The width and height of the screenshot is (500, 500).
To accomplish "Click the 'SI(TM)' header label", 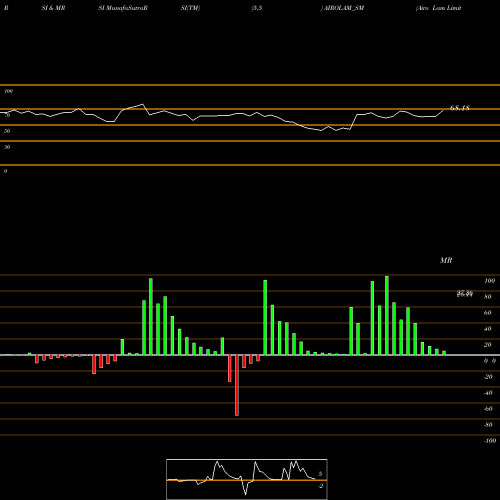I will 190,8.
